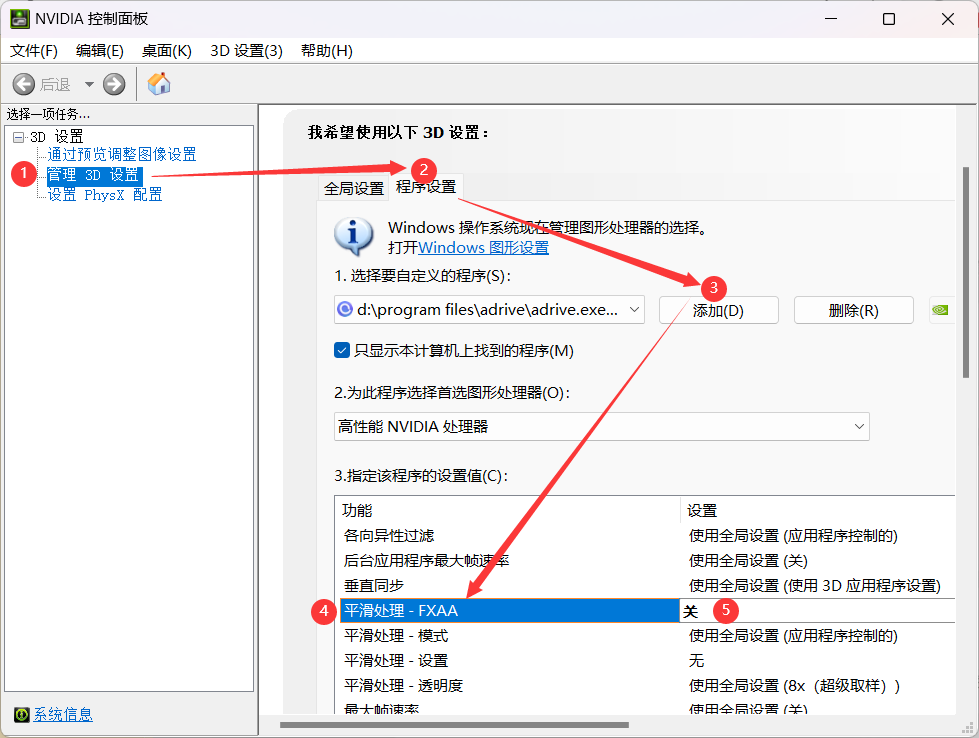
Task: Click the 设置 column header
Action: point(818,510)
